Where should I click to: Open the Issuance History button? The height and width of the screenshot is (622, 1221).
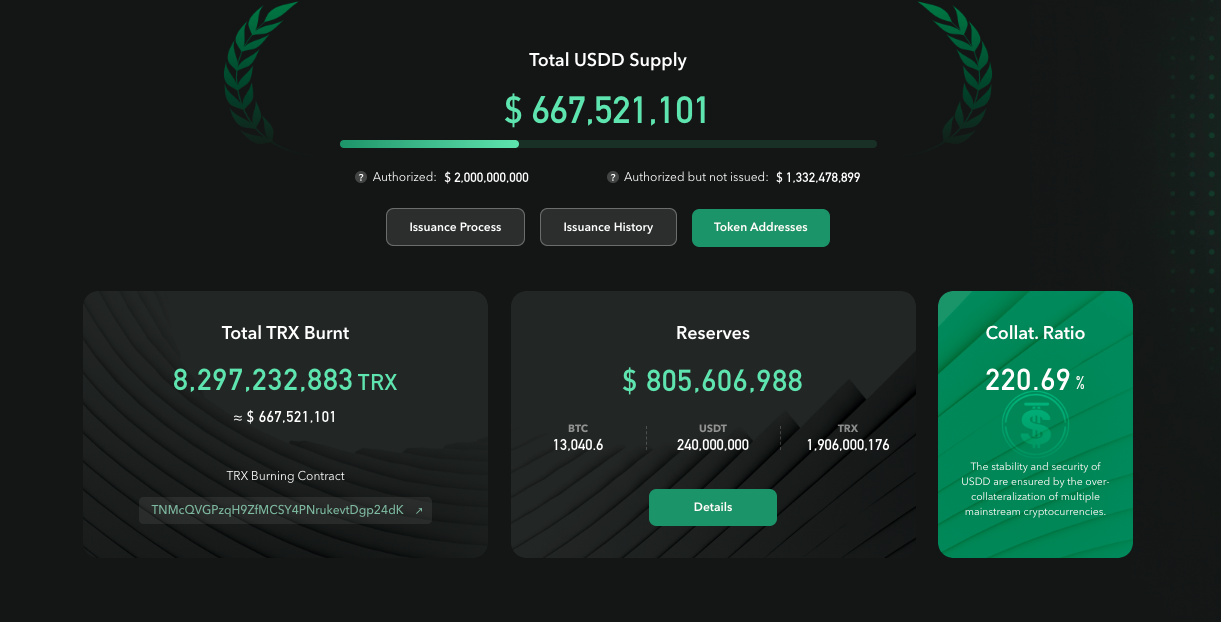[x=608, y=227]
